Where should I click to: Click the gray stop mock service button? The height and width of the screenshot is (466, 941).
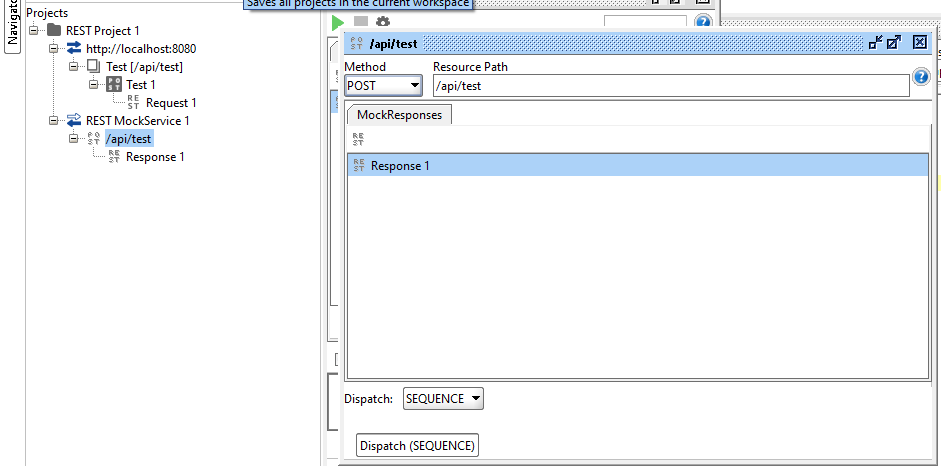[361, 21]
